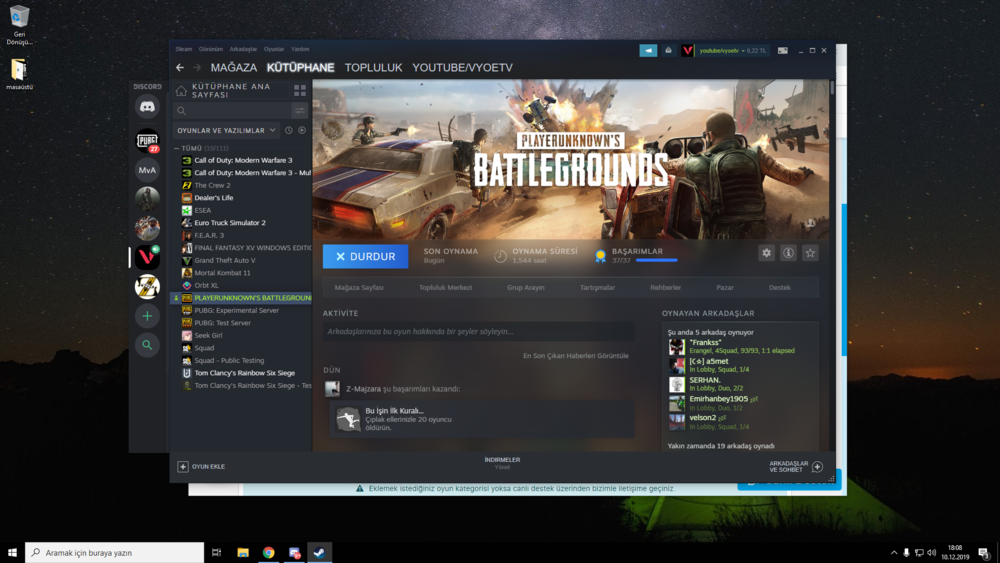Open Rehberler link

click(x=665, y=288)
